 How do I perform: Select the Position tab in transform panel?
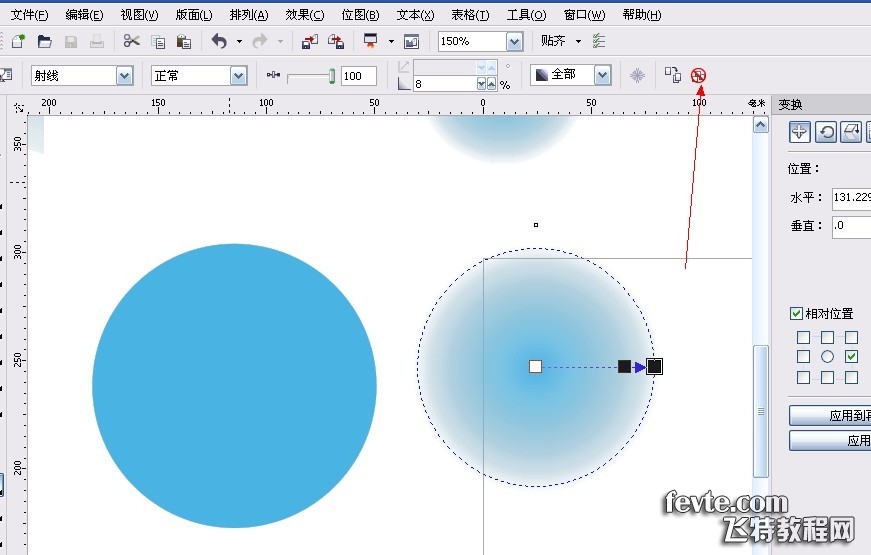coord(800,132)
